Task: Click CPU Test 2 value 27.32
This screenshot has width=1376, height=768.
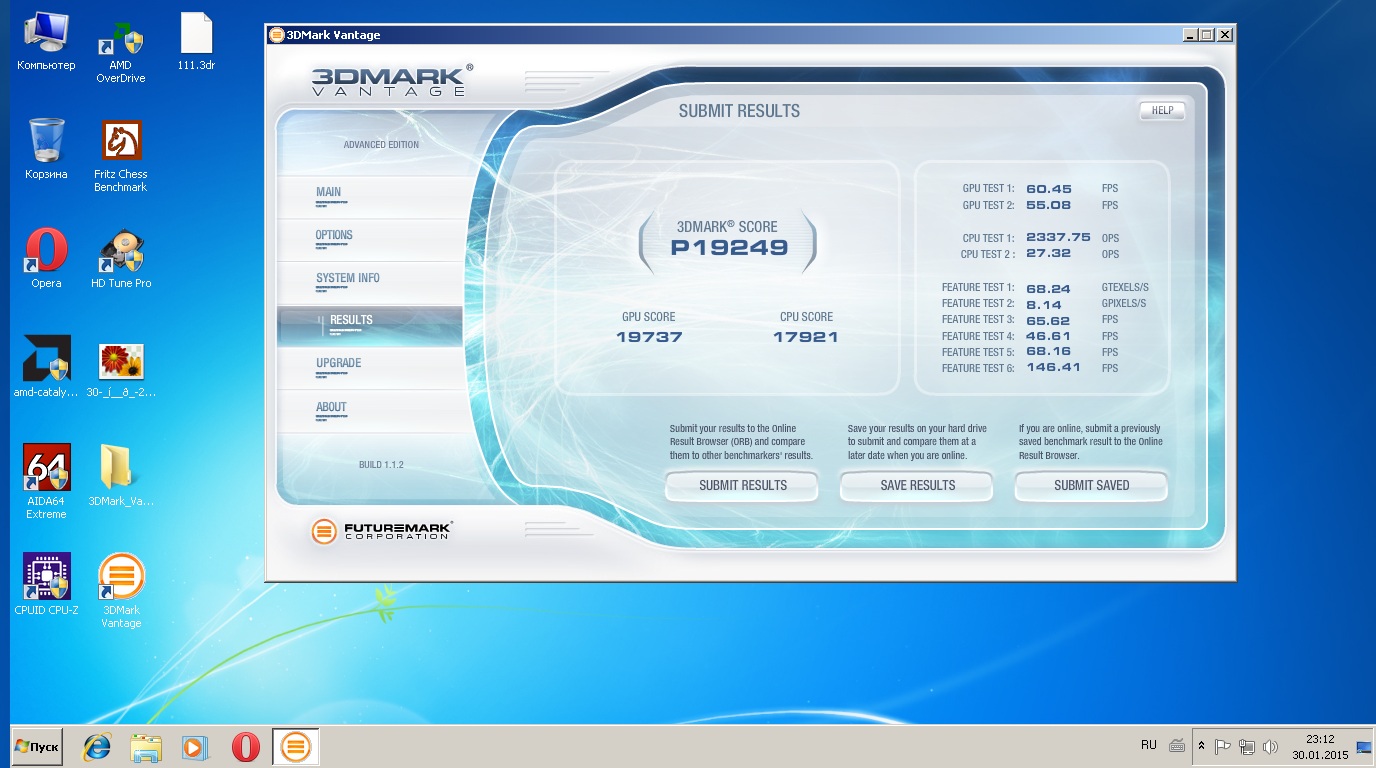Action: point(1049,254)
